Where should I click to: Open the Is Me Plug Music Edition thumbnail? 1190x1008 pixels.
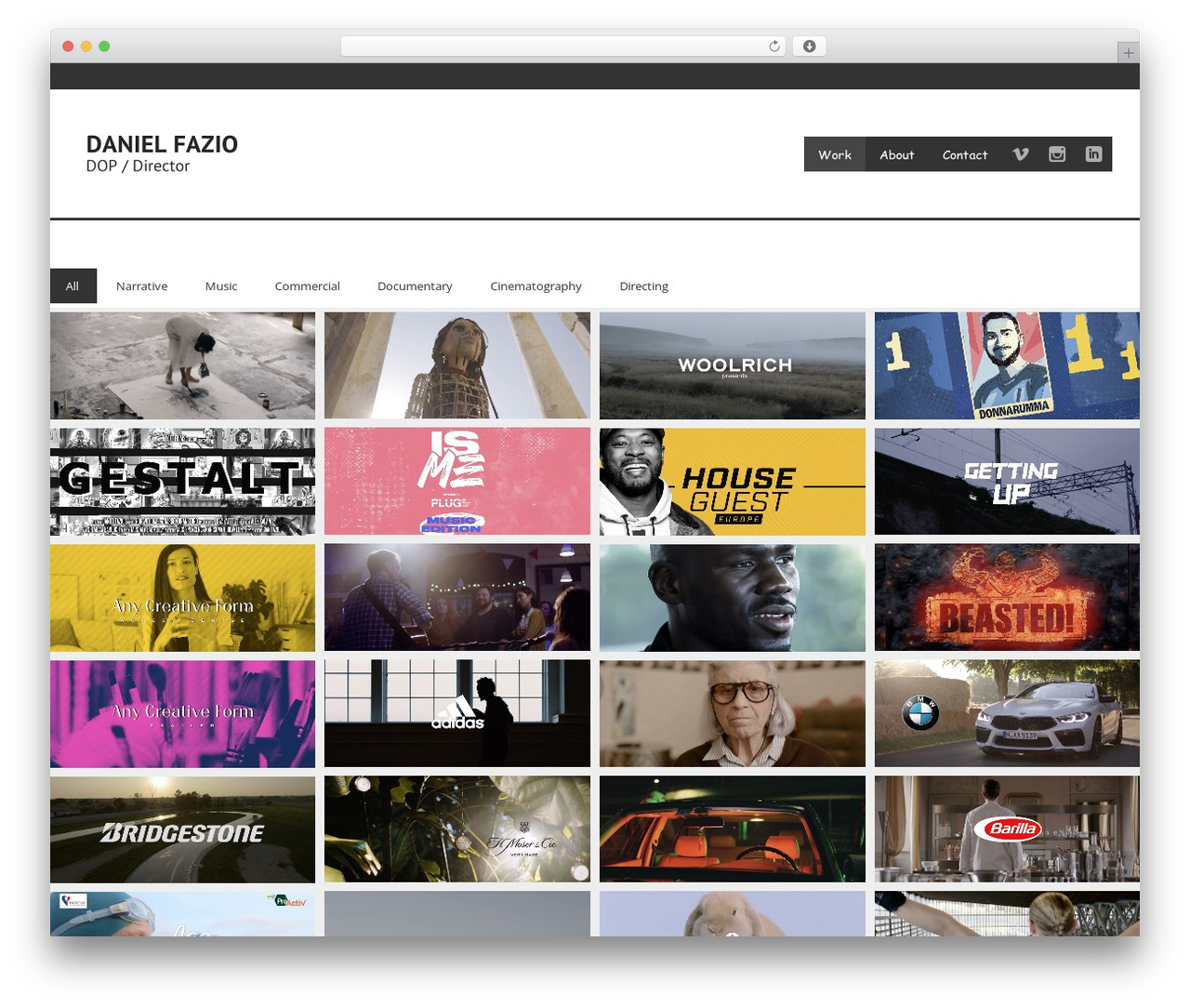pyautogui.click(x=457, y=482)
